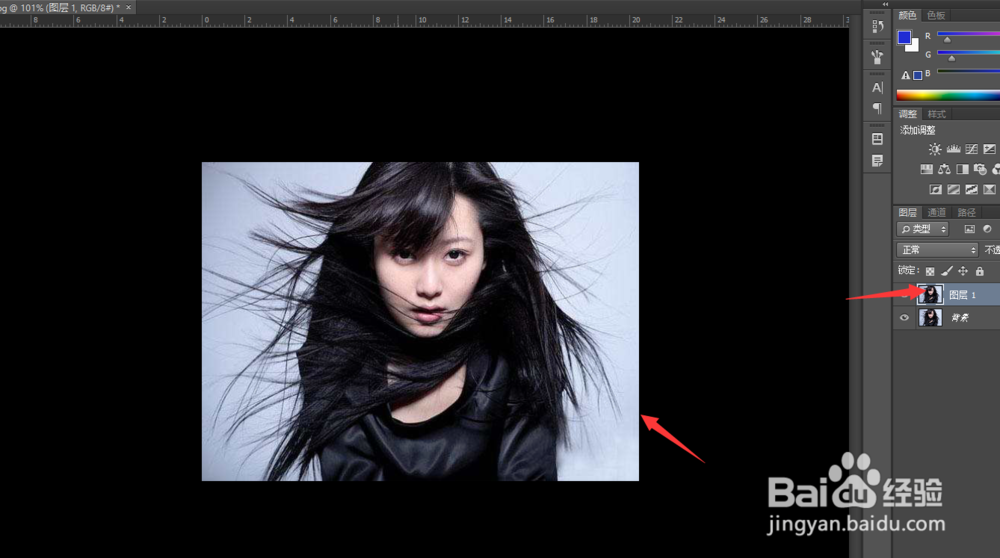Add a Photo Filter adjustment
Image resolution: width=1000 pixels, height=558 pixels.
[980, 169]
